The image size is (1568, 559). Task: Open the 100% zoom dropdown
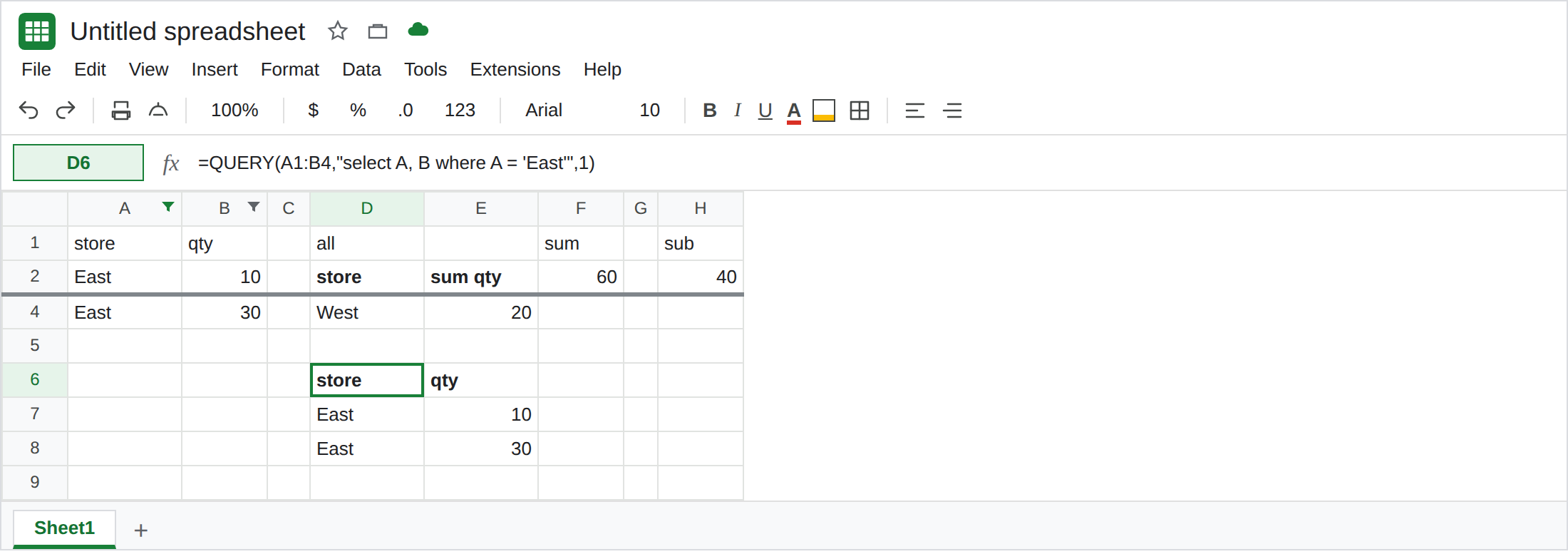point(234,111)
